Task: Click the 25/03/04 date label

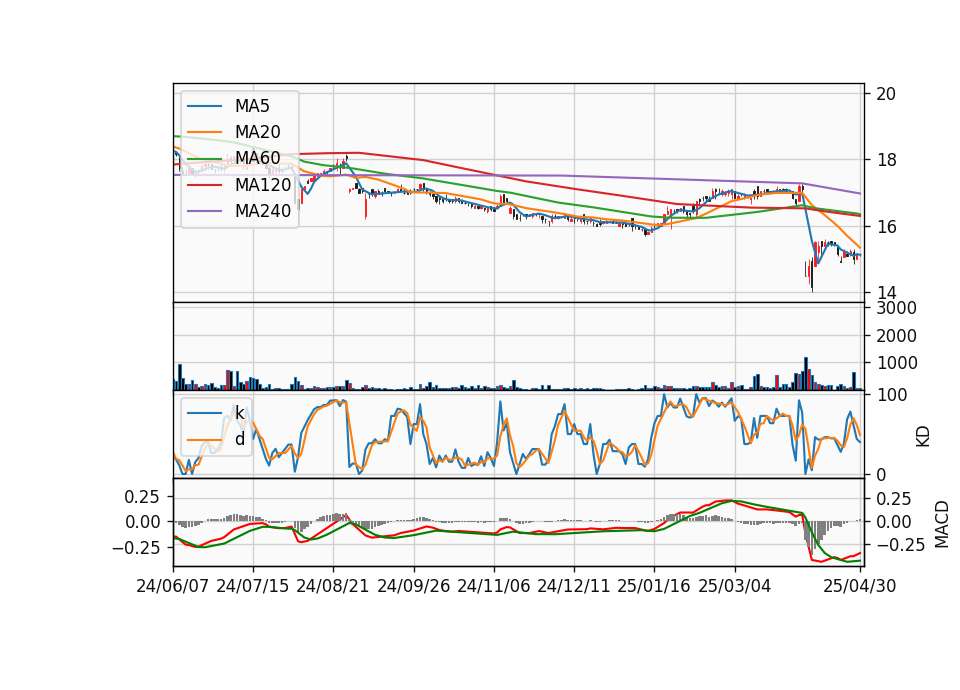Action: pyautogui.click(x=734, y=586)
